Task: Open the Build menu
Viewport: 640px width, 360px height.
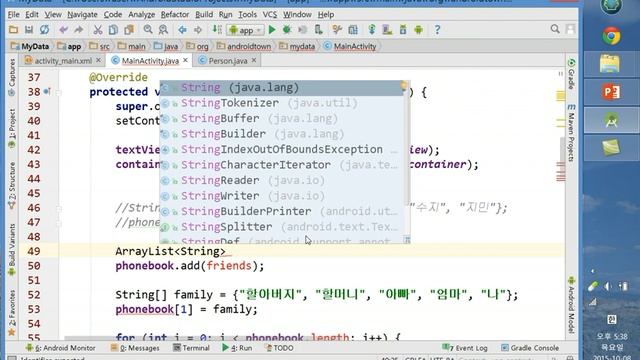Action: [x=204, y=14]
